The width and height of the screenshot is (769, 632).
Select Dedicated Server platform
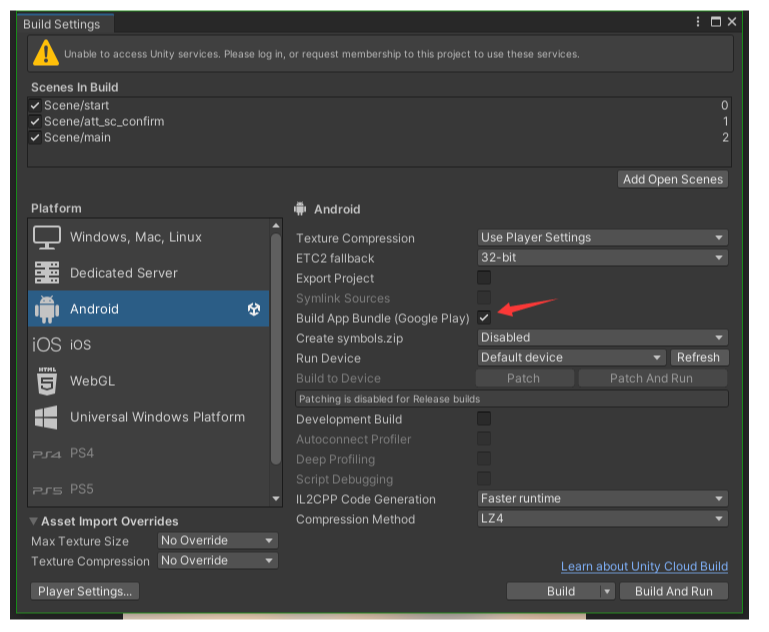pos(149,273)
